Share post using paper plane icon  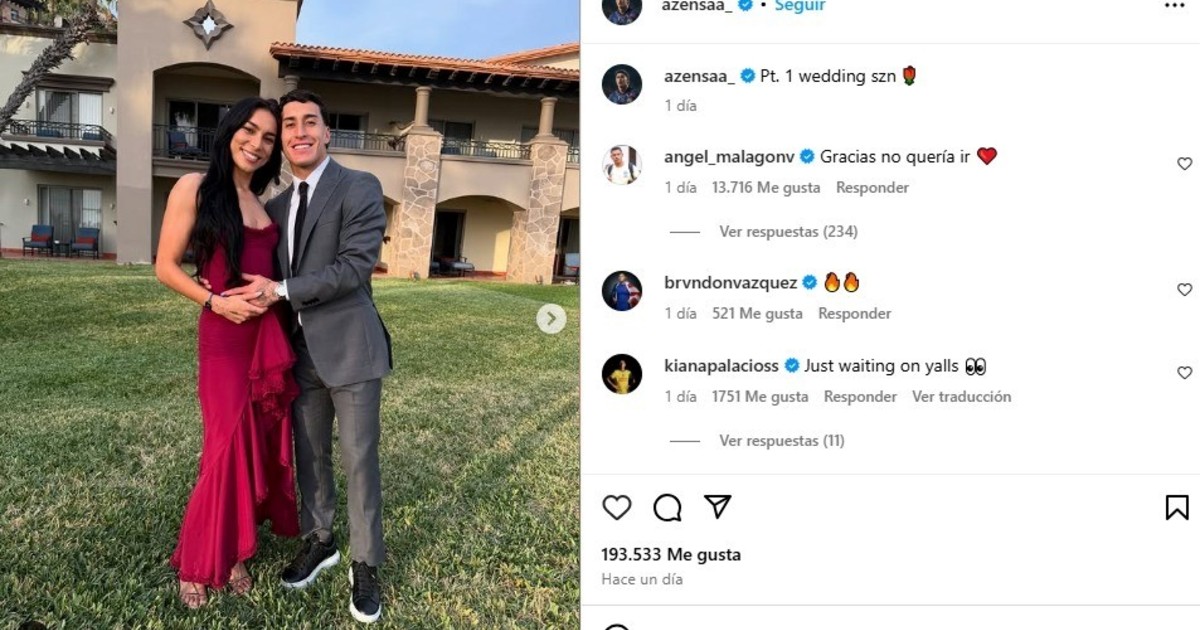point(718,507)
